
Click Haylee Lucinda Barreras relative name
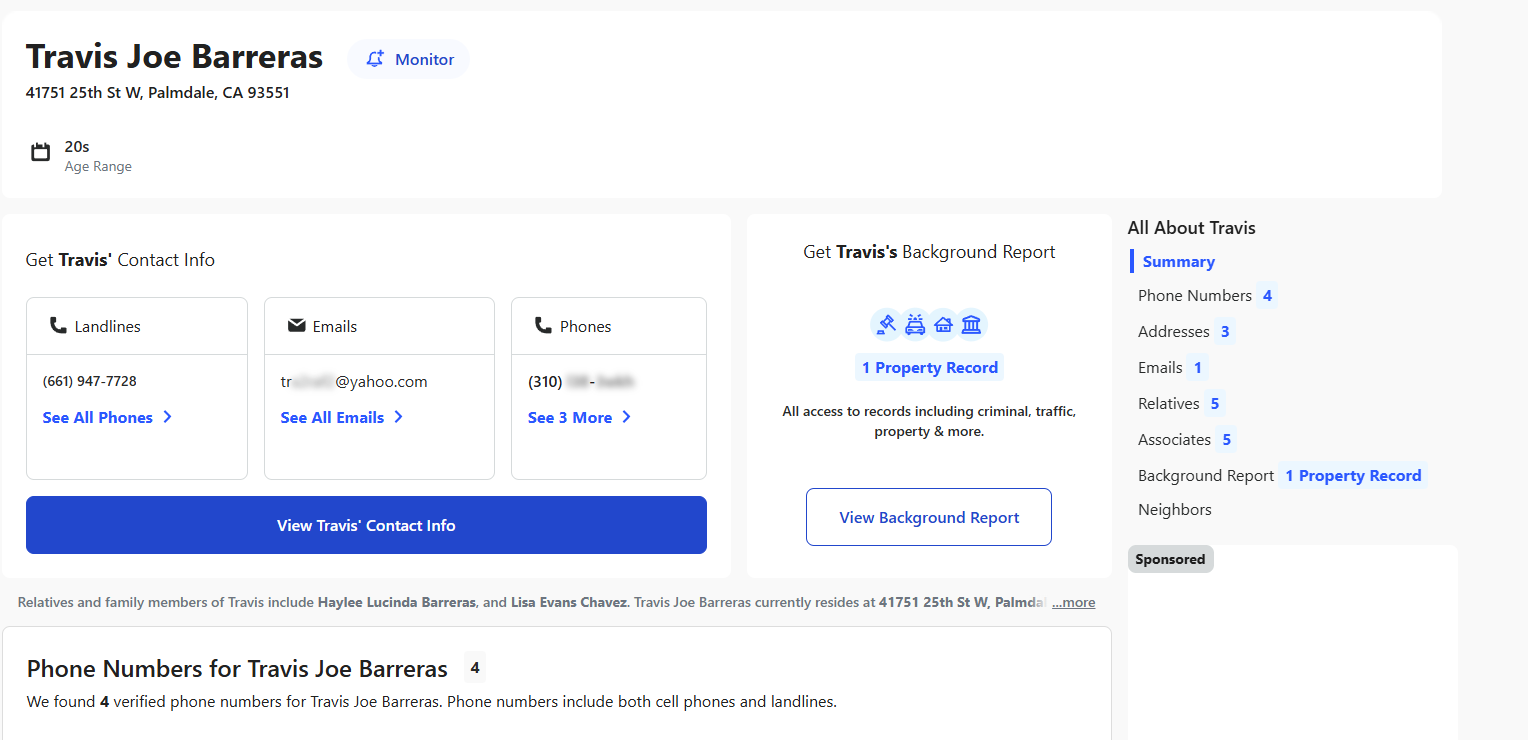point(397,603)
